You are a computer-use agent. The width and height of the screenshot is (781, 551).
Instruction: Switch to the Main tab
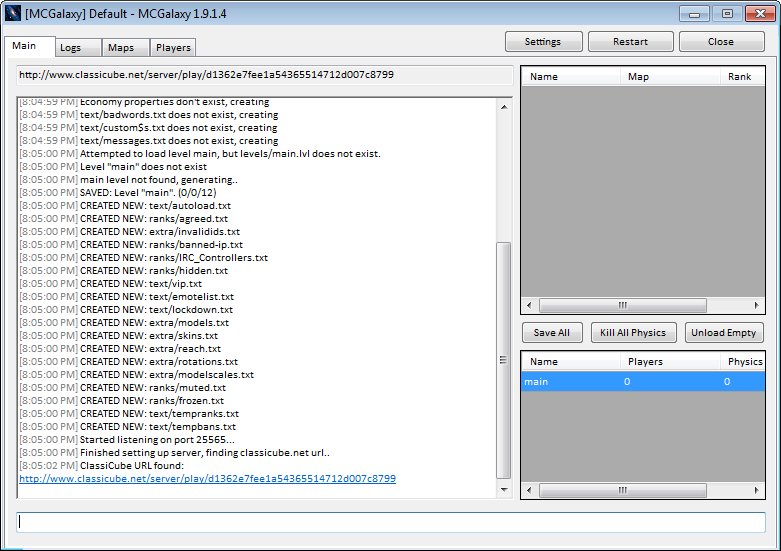click(x=29, y=46)
